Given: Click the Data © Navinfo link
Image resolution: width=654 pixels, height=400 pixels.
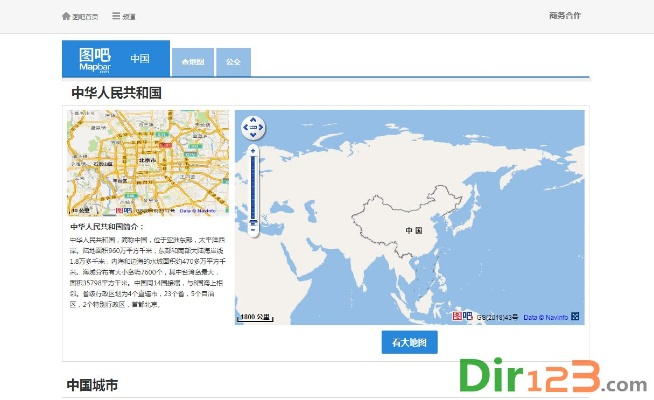Looking at the screenshot, I should coord(546,317).
